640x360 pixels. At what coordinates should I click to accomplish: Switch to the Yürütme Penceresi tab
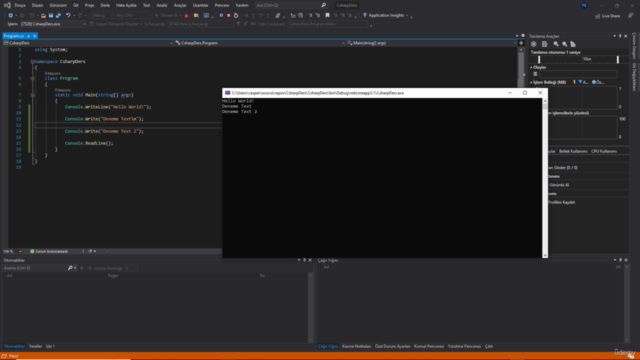pyautogui.click(x=464, y=346)
